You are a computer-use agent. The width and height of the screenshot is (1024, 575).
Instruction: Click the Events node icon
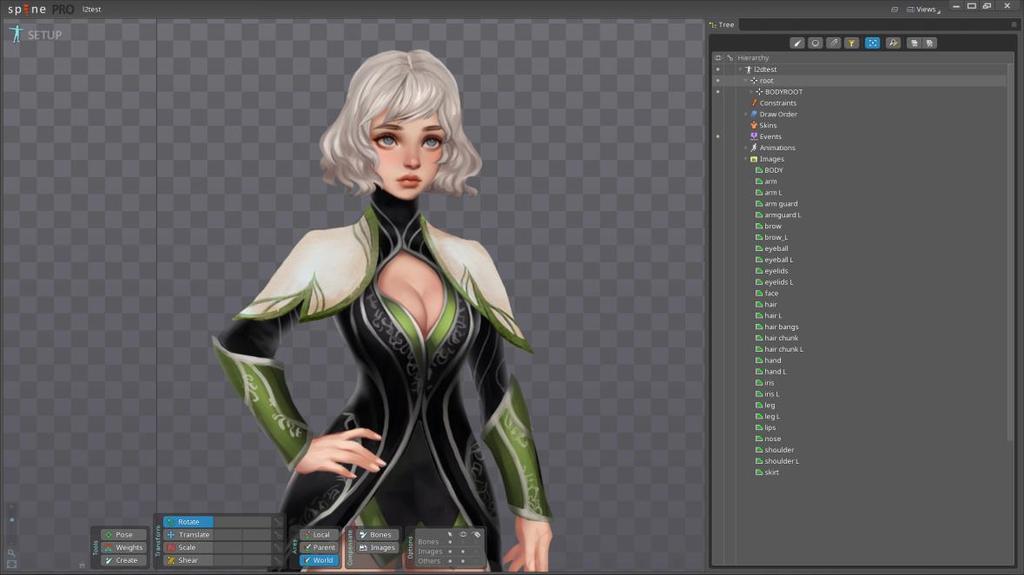tap(754, 136)
